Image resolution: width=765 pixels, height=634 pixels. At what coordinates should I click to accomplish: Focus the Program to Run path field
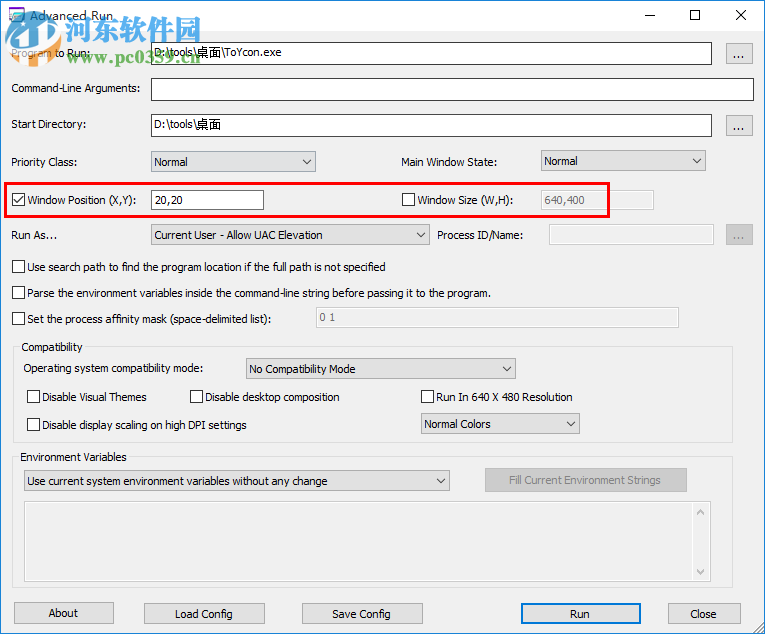(431, 53)
